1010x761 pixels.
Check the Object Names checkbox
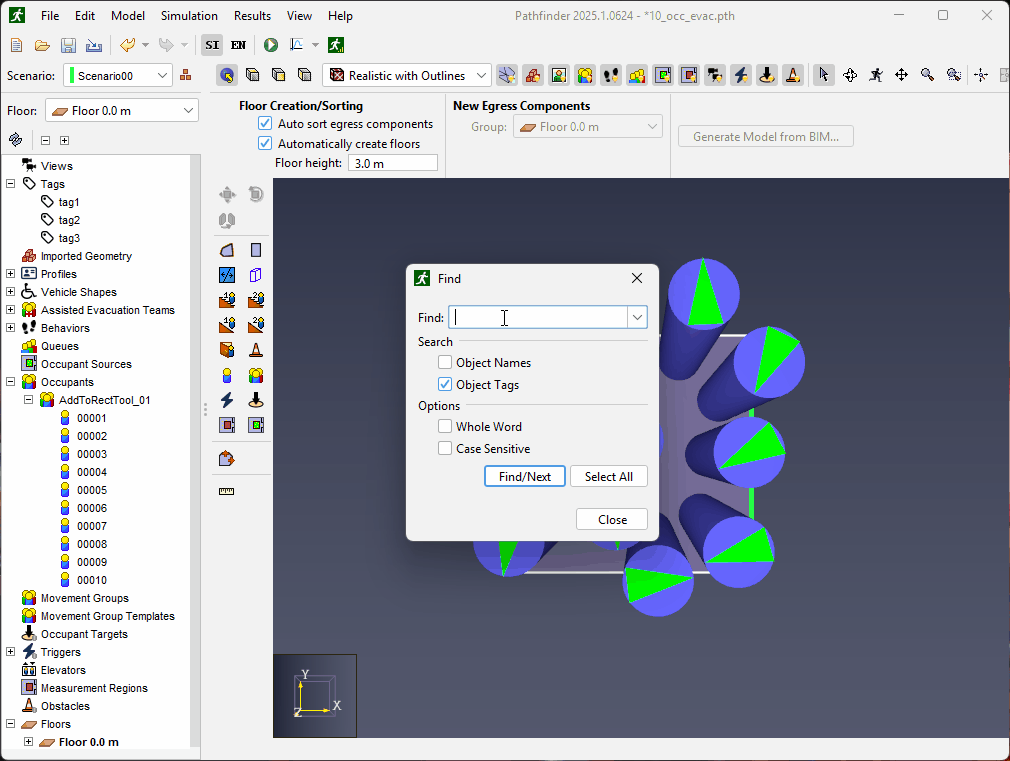tap(444, 362)
